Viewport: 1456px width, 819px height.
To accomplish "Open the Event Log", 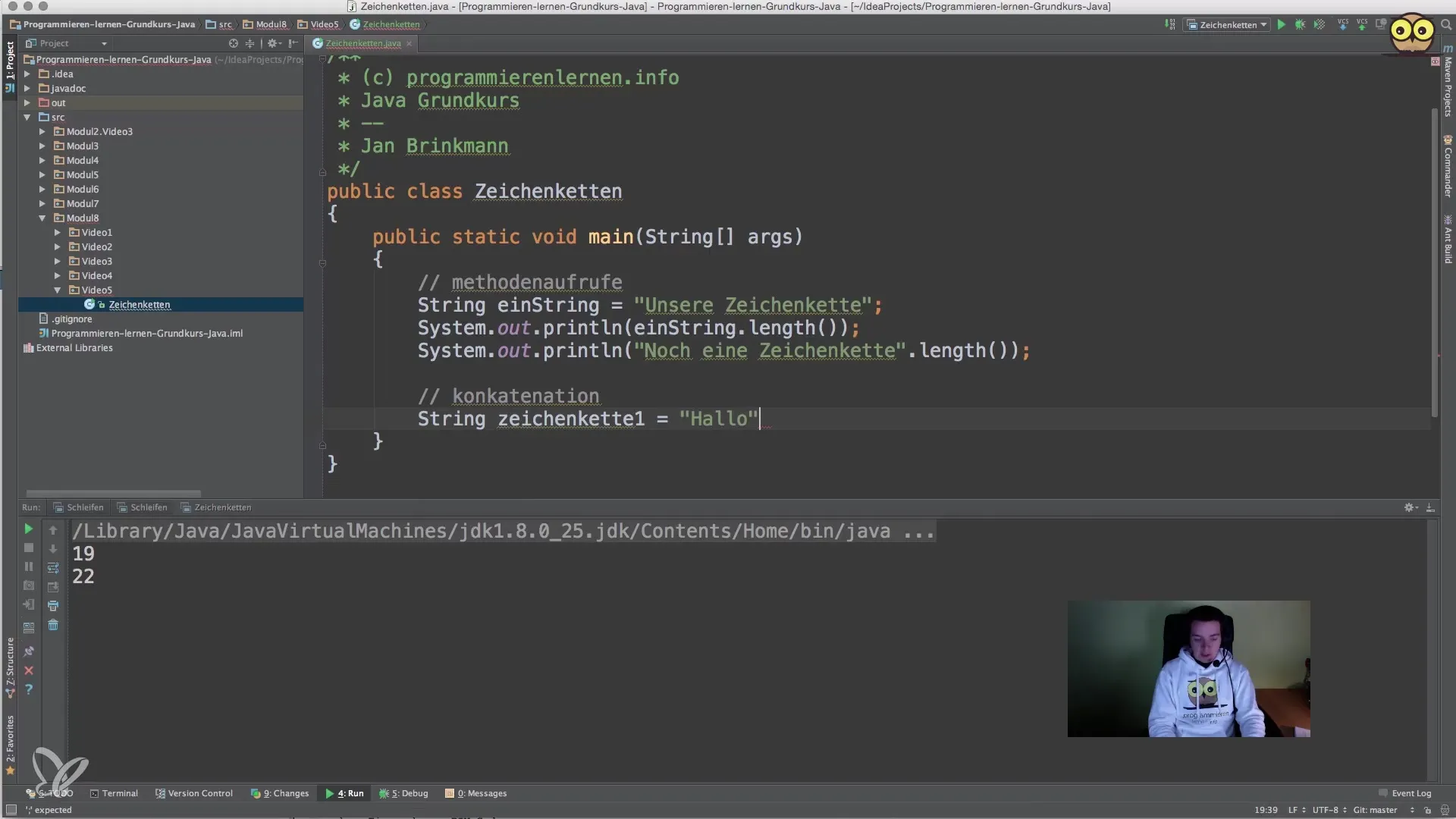I will pyautogui.click(x=1404, y=793).
